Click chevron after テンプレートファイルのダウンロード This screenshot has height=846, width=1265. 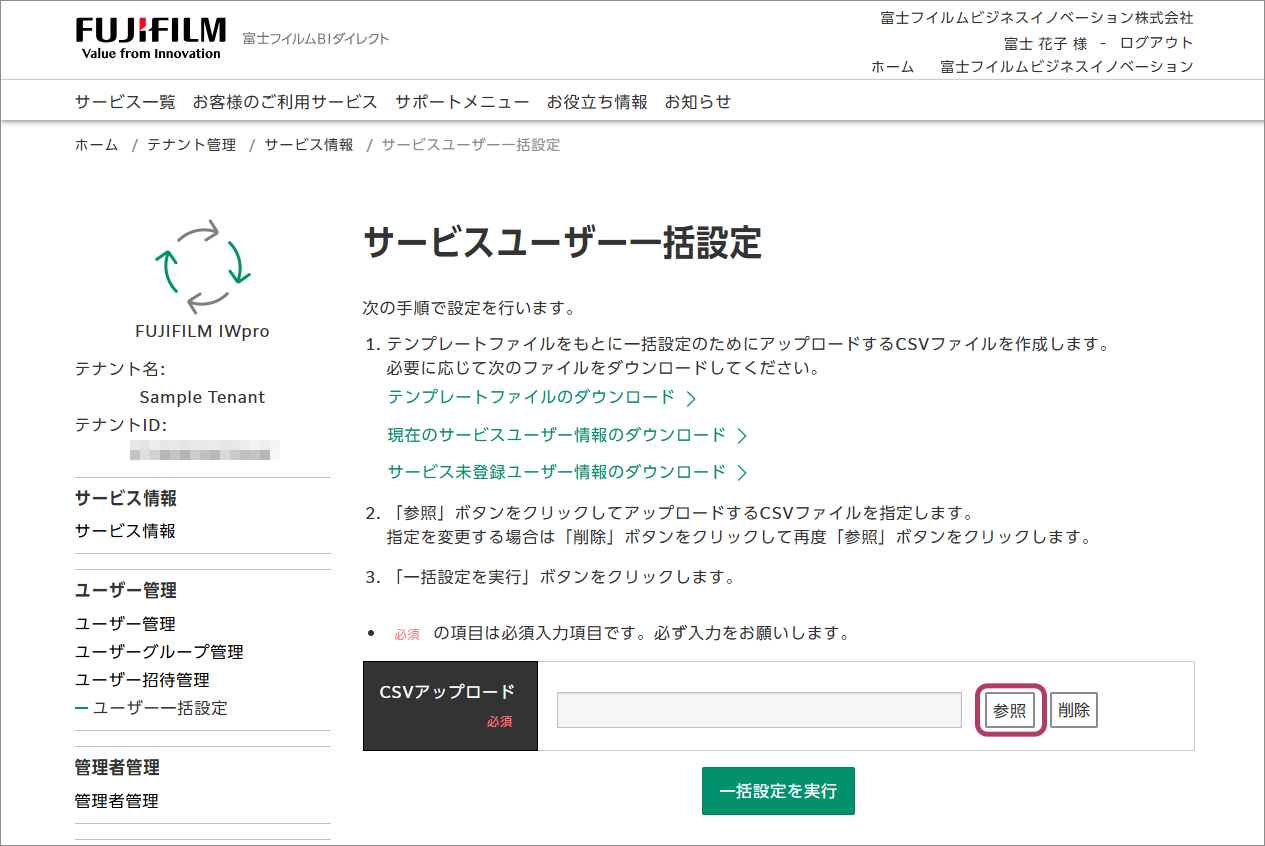[x=691, y=398]
